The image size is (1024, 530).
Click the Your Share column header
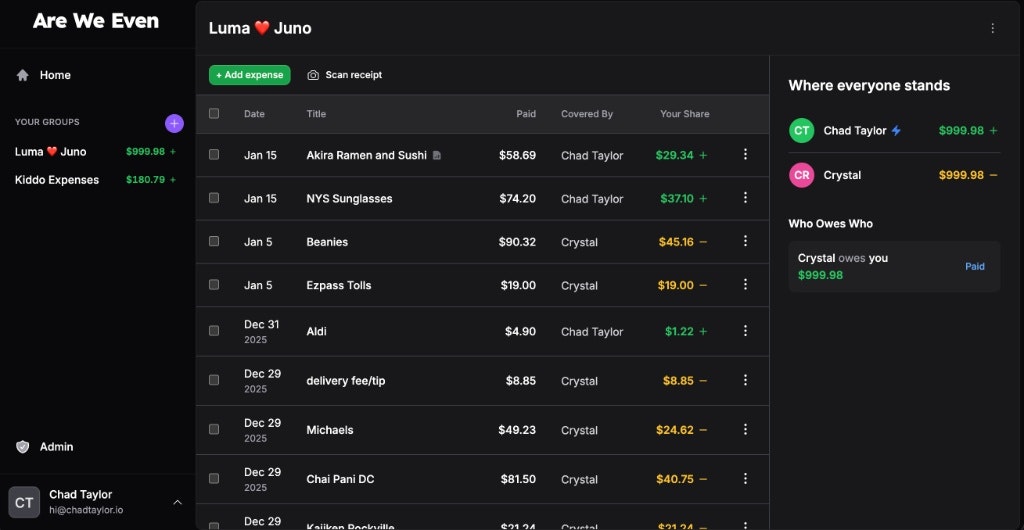684,114
